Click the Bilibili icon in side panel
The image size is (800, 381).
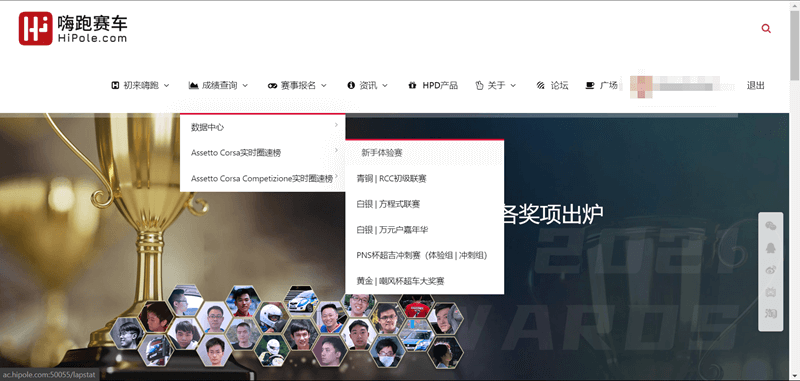point(770,292)
